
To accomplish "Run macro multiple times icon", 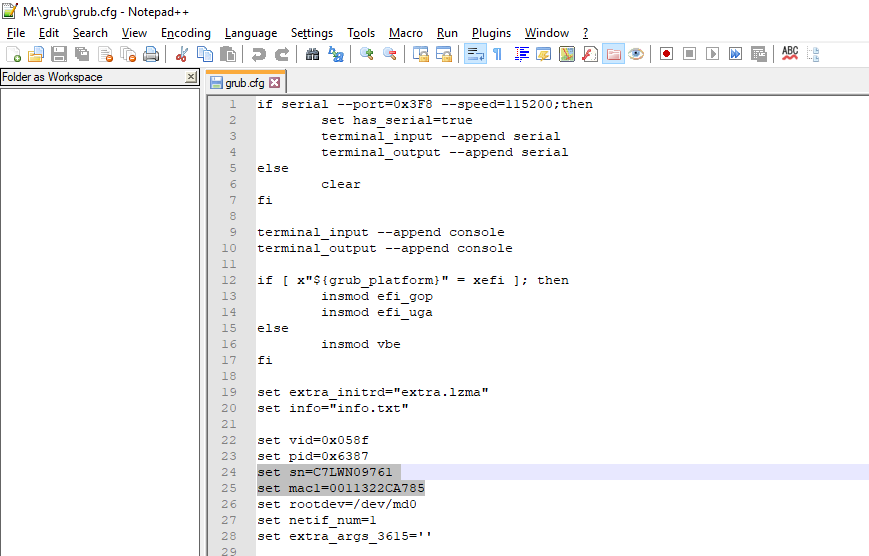I will tap(735, 54).
